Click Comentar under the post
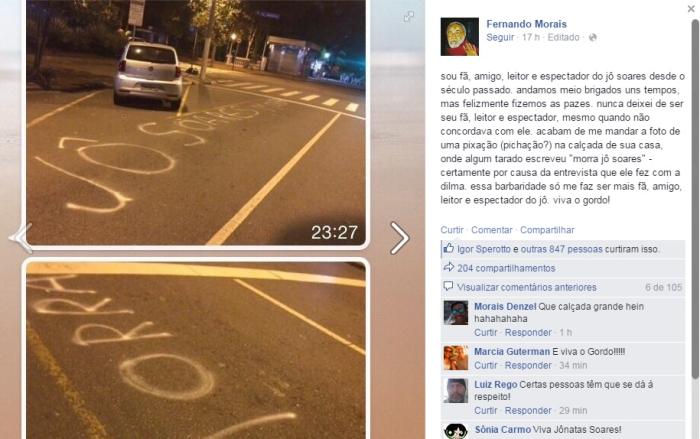Viewport: 700px width, 439px height. click(492, 230)
